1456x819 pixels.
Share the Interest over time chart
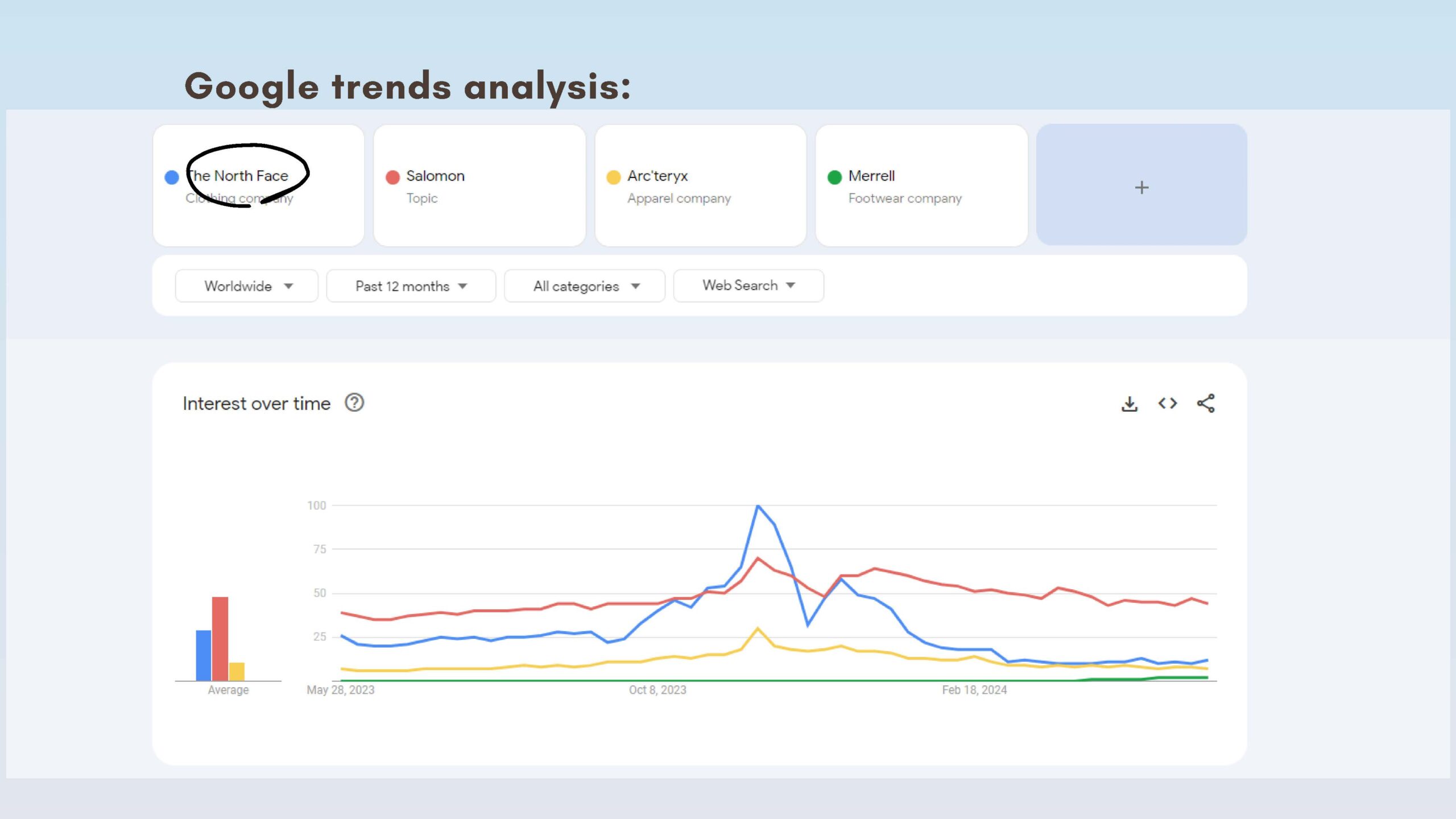1206,403
